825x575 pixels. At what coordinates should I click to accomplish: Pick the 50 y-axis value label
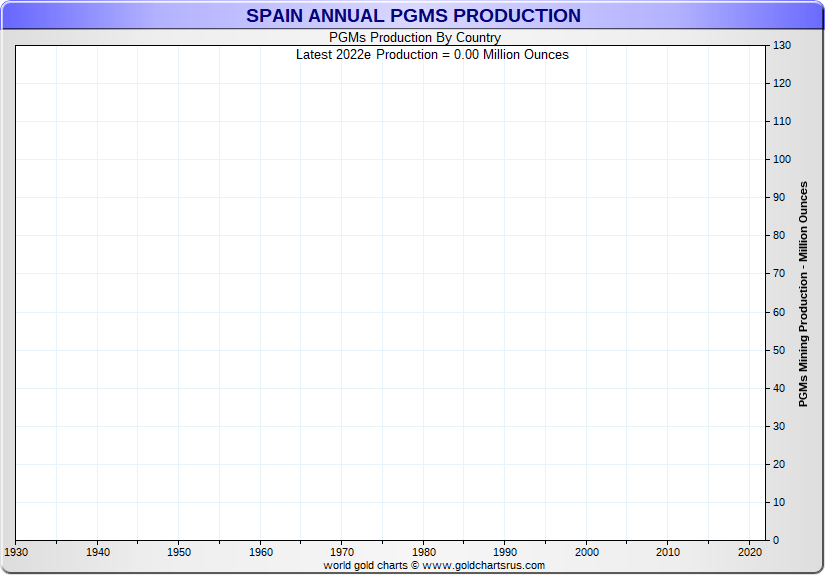click(779, 350)
